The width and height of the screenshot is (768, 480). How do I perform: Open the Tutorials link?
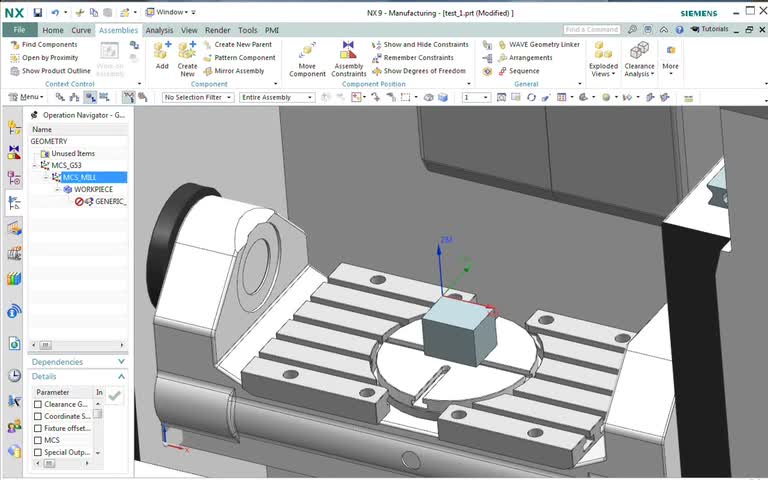[x=709, y=29]
